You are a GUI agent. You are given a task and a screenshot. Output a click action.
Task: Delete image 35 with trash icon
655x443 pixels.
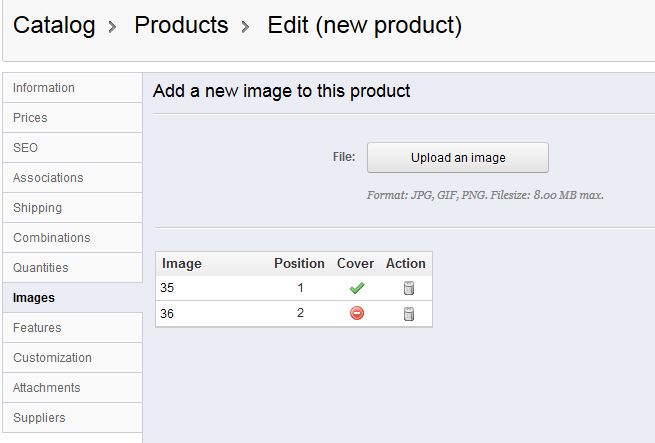click(x=408, y=289)
